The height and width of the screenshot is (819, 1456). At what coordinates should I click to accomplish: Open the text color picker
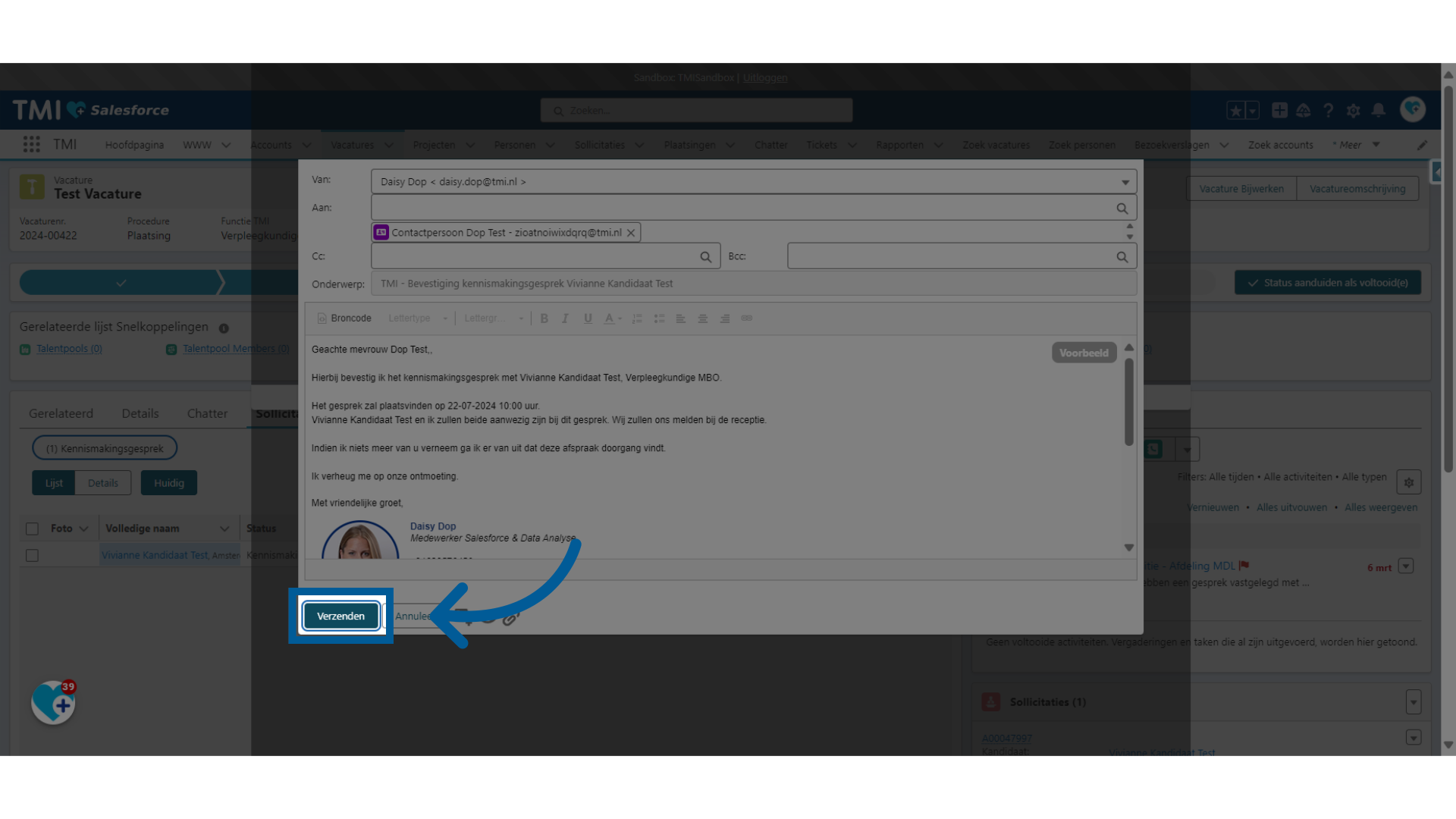[612, 318]
